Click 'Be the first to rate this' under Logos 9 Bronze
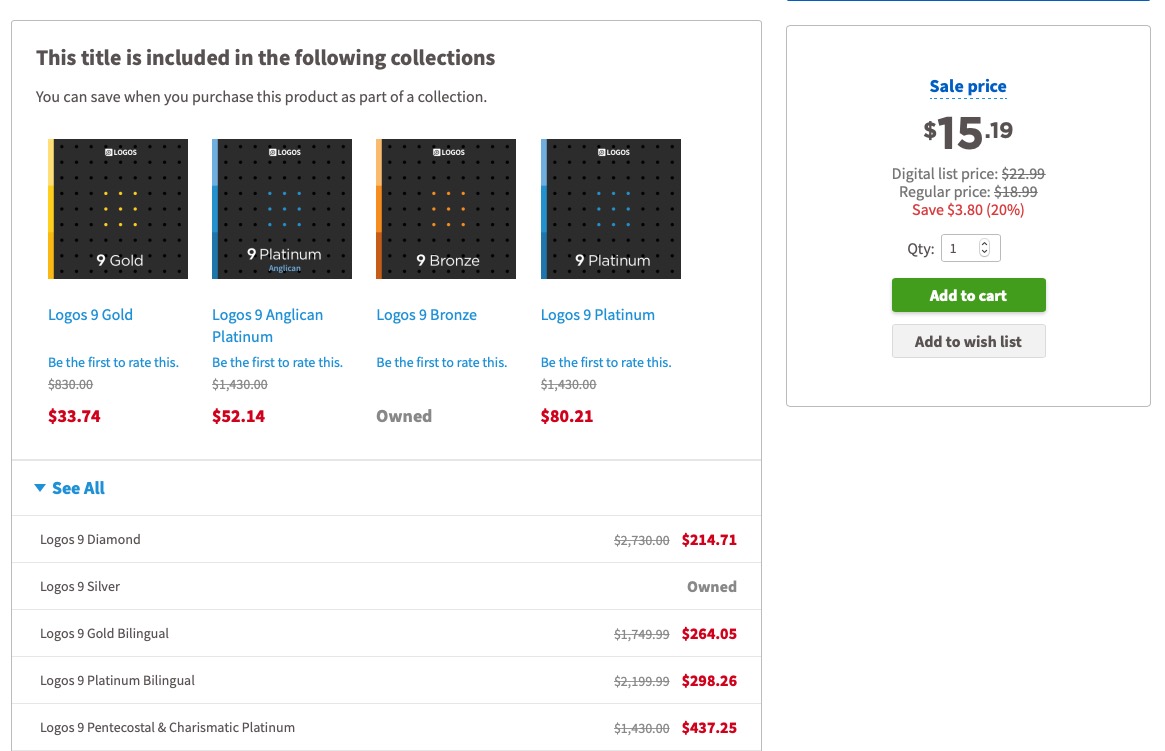This screenshot has width=1165, height=751. pyautogui.click(x=441, y=363)
